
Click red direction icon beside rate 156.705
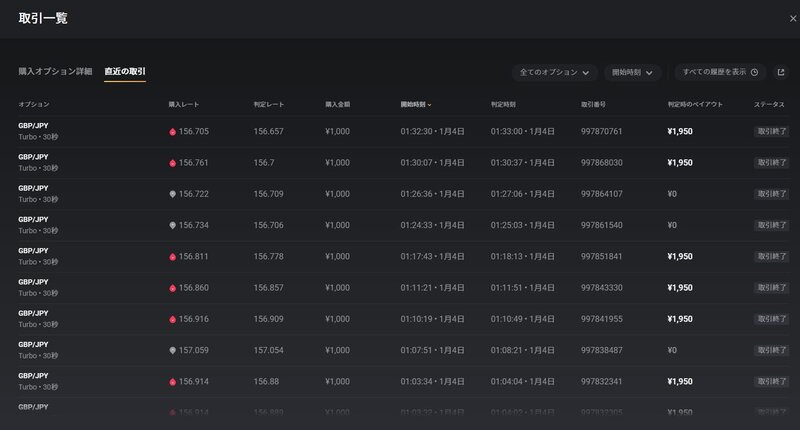click(172, 131)
